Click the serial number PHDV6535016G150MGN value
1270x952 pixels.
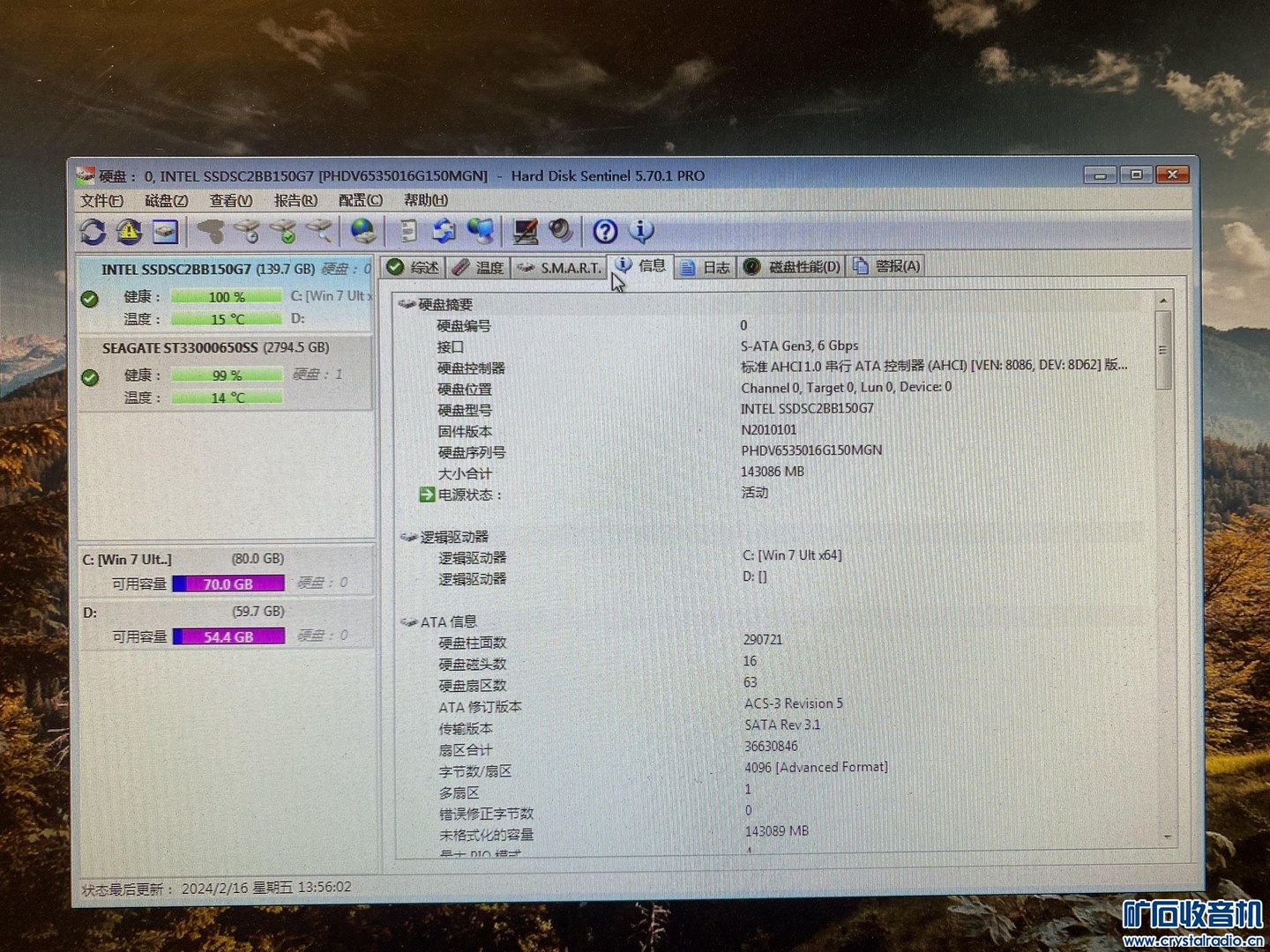click(x=811, y=450)
